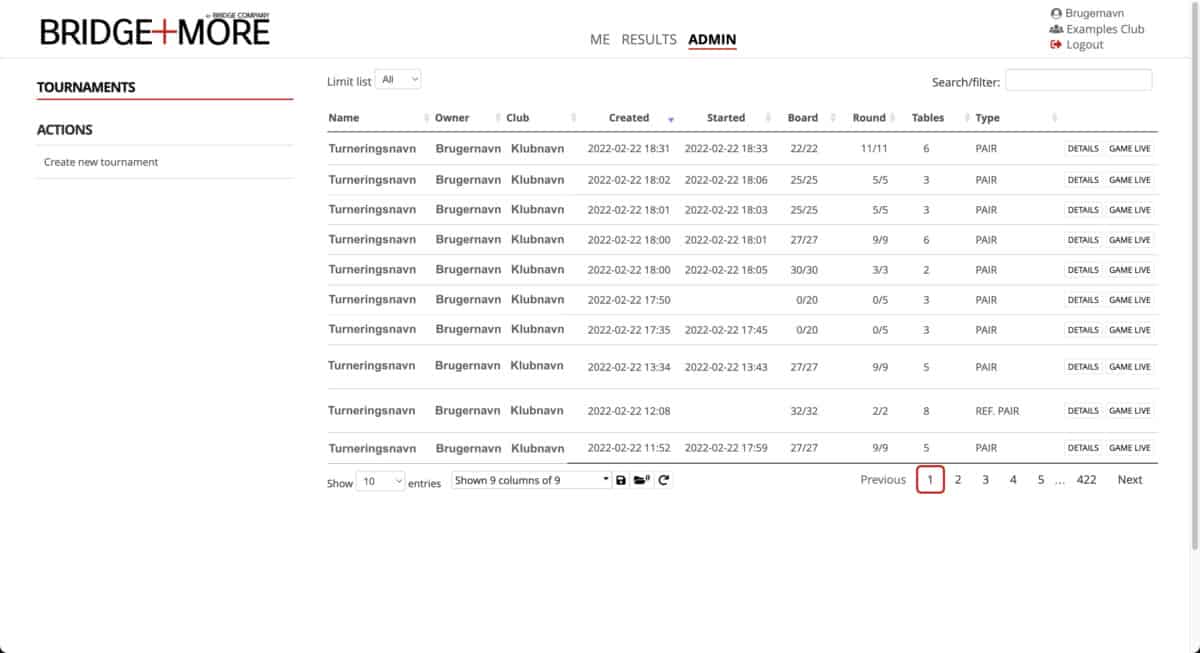Click the group icon beside Examples Club
The width and height of the screenshot is (1200, 653).
(1056, 30)
